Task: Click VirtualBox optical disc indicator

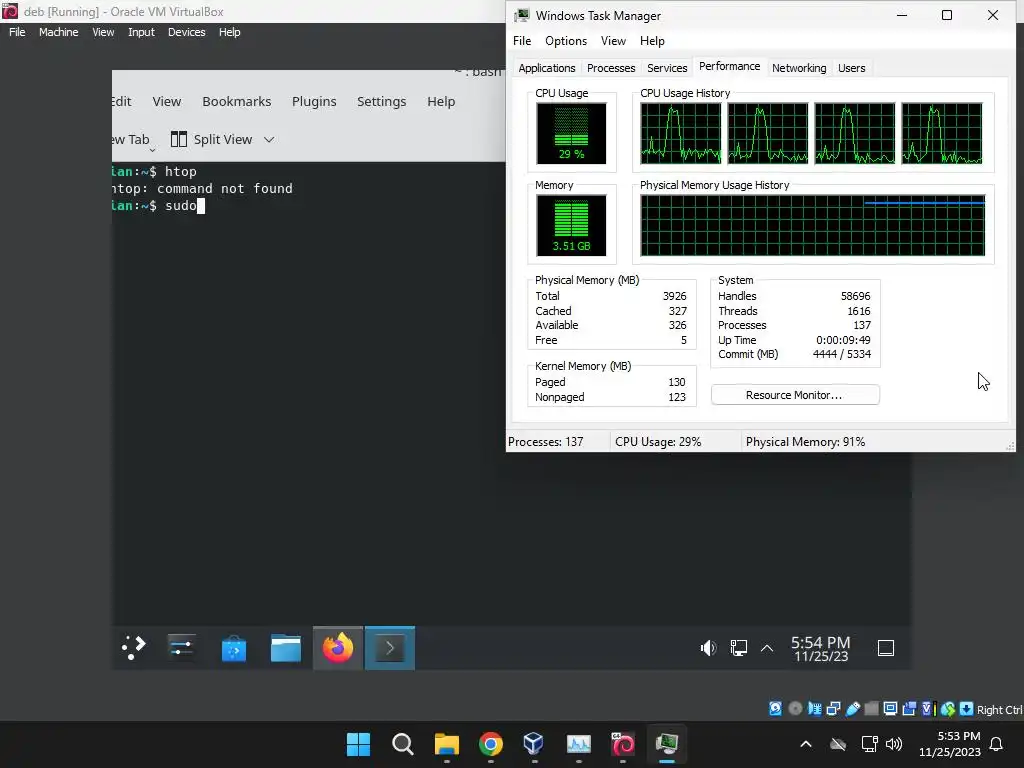Action: click(795, 709)
